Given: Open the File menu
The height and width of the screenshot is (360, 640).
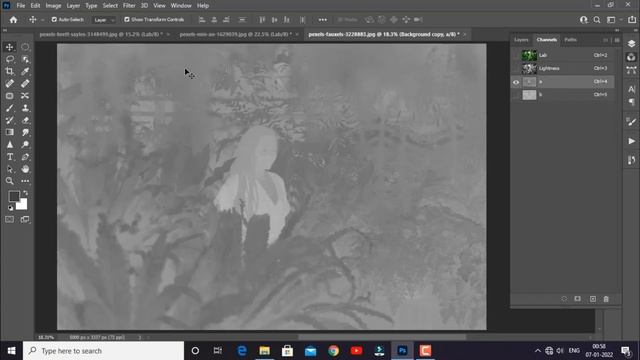Looking at the screenshot, I should pos(21,6).
